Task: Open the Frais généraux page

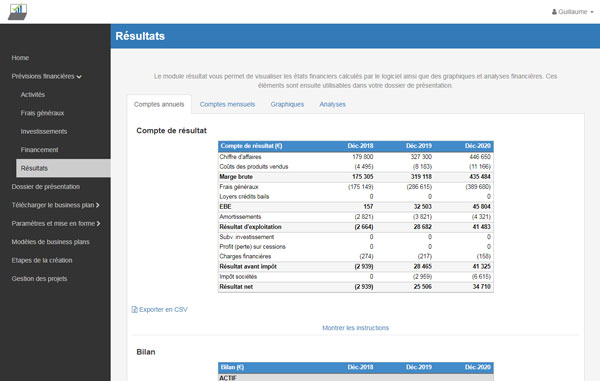Action: point(42,113)
